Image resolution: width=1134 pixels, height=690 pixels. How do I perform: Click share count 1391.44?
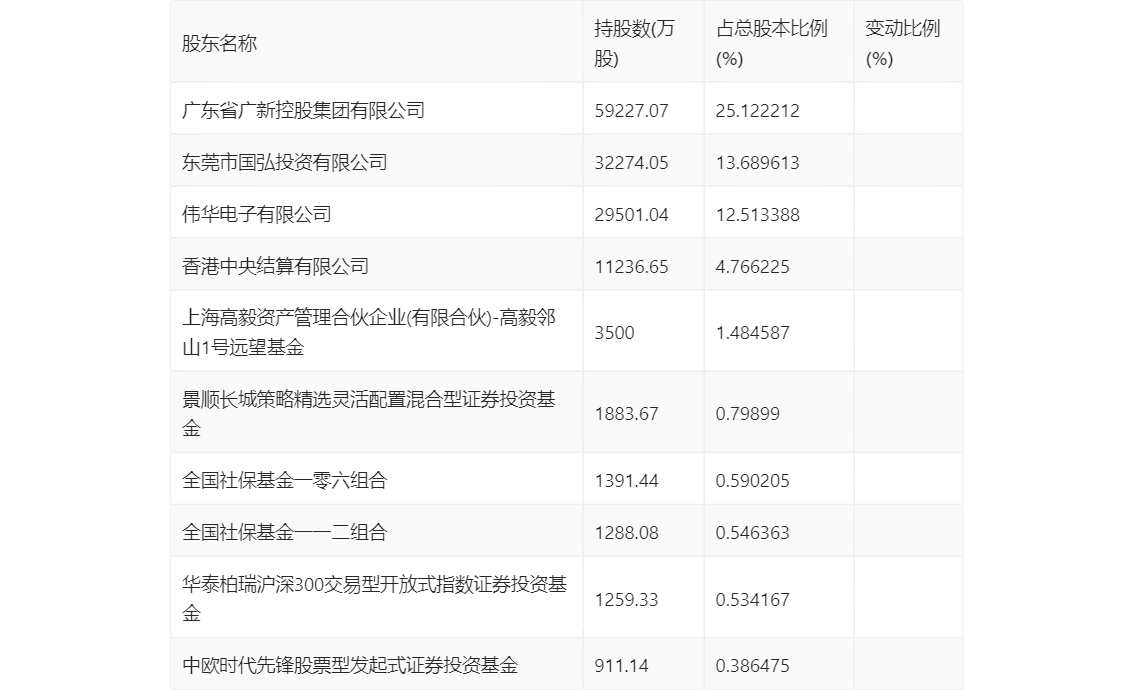pyautogui.click(x=626, y=481)
